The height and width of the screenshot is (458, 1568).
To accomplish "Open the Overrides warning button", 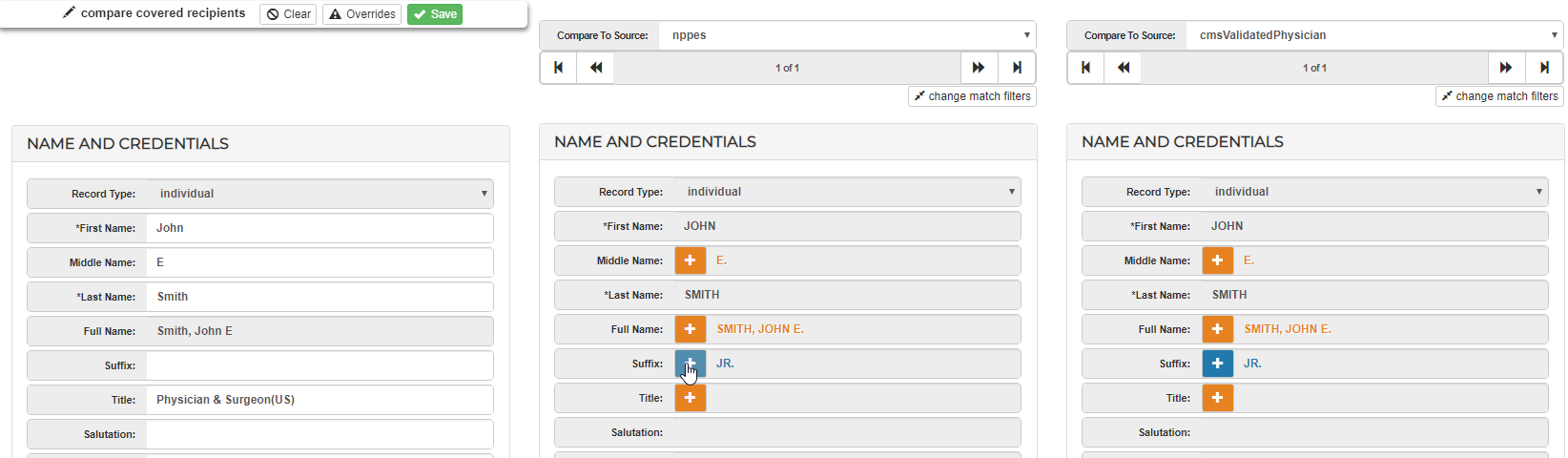I will [x=361, y=14].
